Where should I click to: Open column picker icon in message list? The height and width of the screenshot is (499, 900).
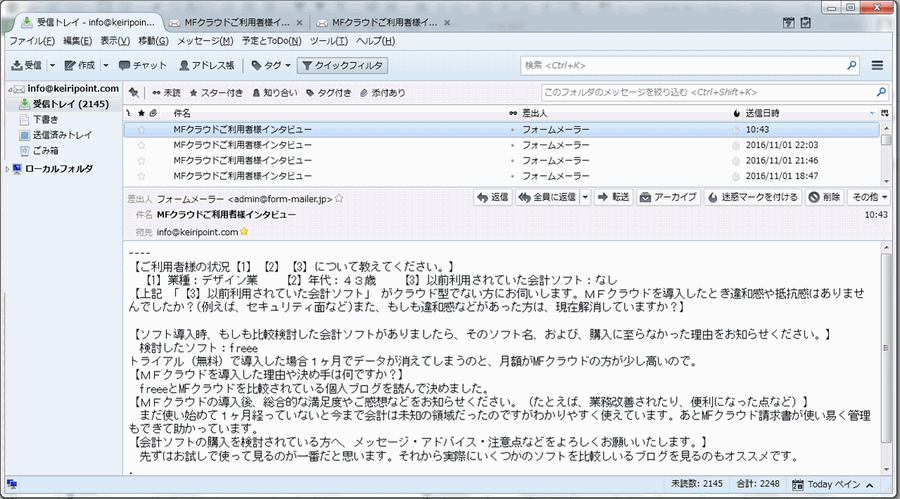click(x=885, y=113)
